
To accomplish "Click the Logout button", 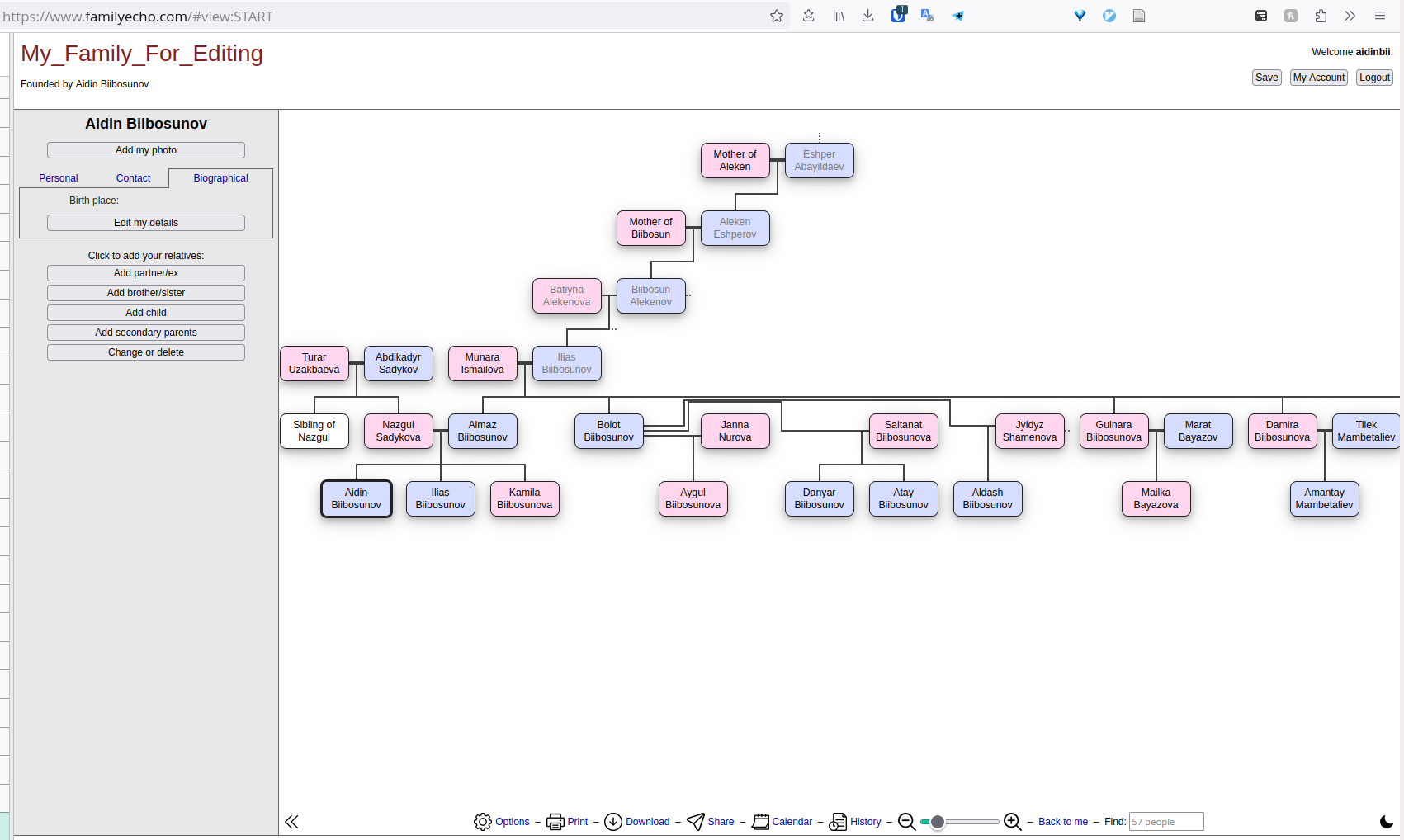I will 1375,78.
